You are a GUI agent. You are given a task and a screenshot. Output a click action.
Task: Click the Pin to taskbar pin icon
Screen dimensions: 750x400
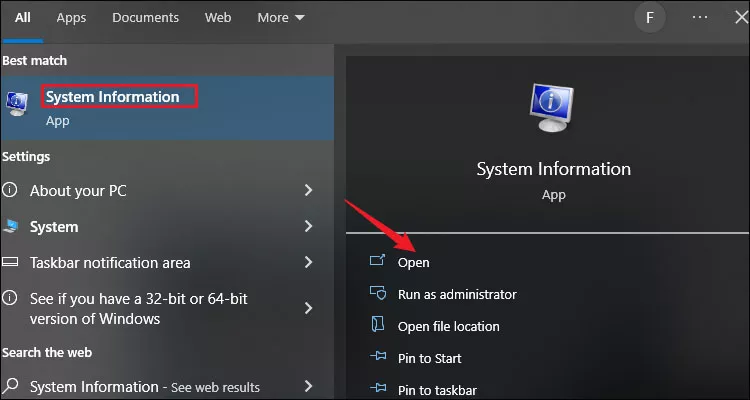click(x=378, y=389)
